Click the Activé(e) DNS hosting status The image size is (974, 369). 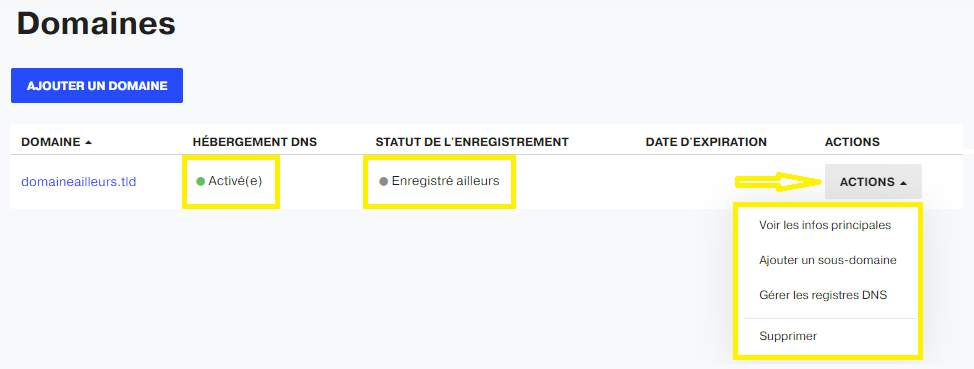(235, 181)
